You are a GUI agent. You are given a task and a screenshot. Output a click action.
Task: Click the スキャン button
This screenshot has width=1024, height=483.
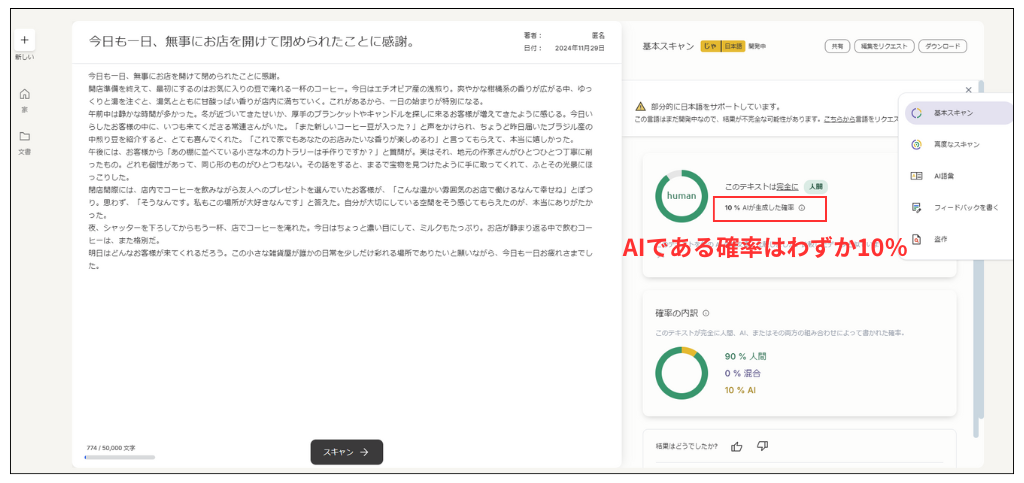(347, 452)
